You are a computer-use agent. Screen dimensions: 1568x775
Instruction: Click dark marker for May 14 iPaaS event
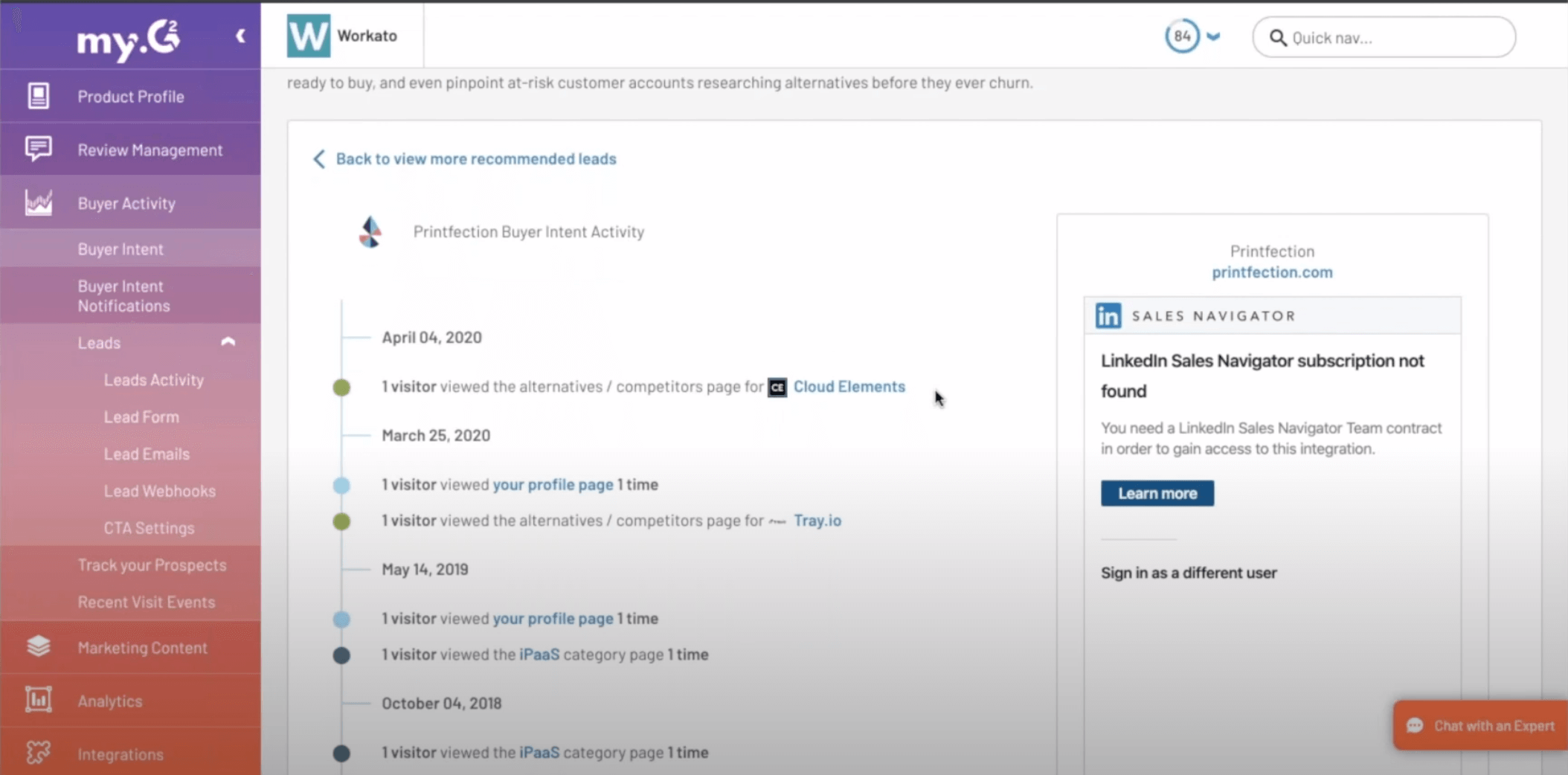click(x=341, y=655)
